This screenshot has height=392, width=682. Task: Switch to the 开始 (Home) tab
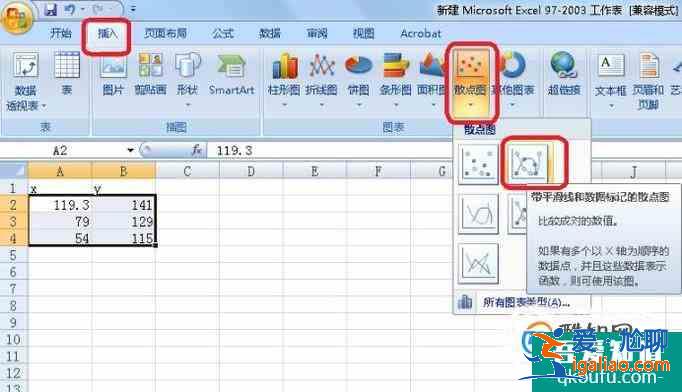(60, 33)
